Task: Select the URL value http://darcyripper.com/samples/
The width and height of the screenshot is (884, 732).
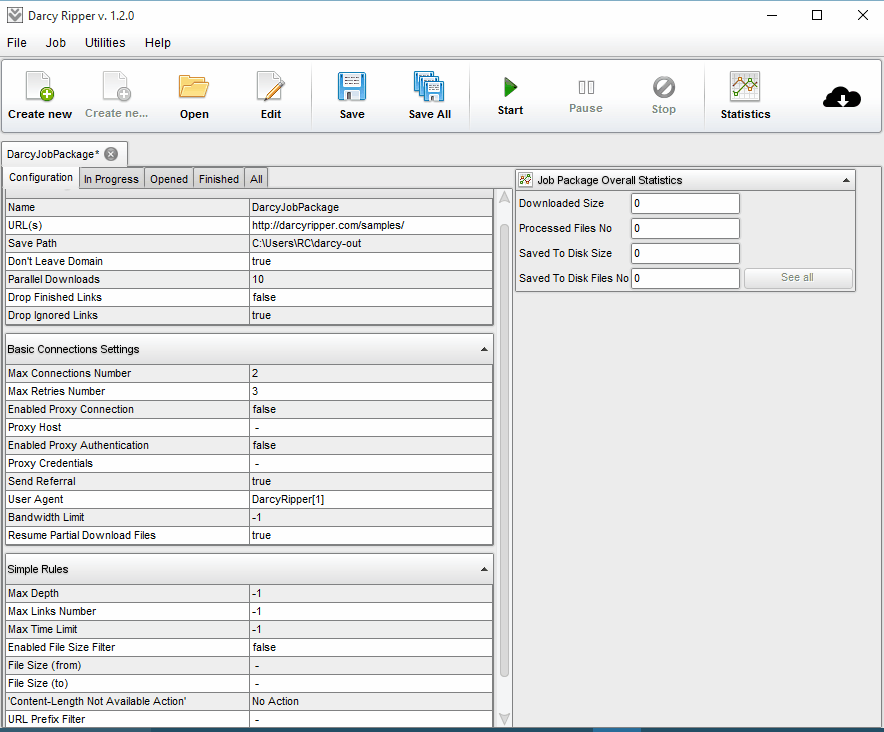Action: [328, 226]
